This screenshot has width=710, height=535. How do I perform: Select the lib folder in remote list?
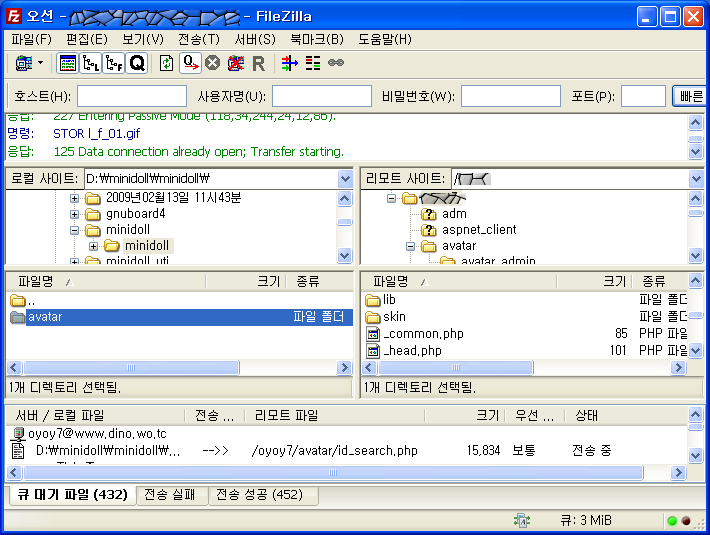(525, 300)
